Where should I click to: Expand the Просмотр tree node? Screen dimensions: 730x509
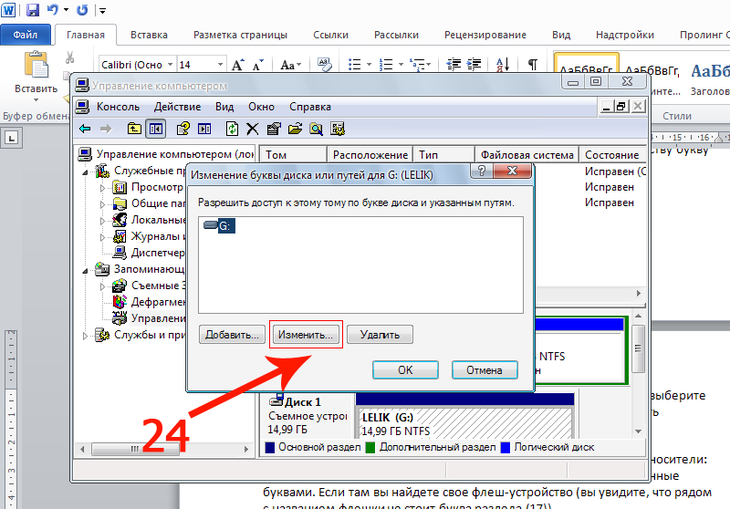(x=103, y=188)
